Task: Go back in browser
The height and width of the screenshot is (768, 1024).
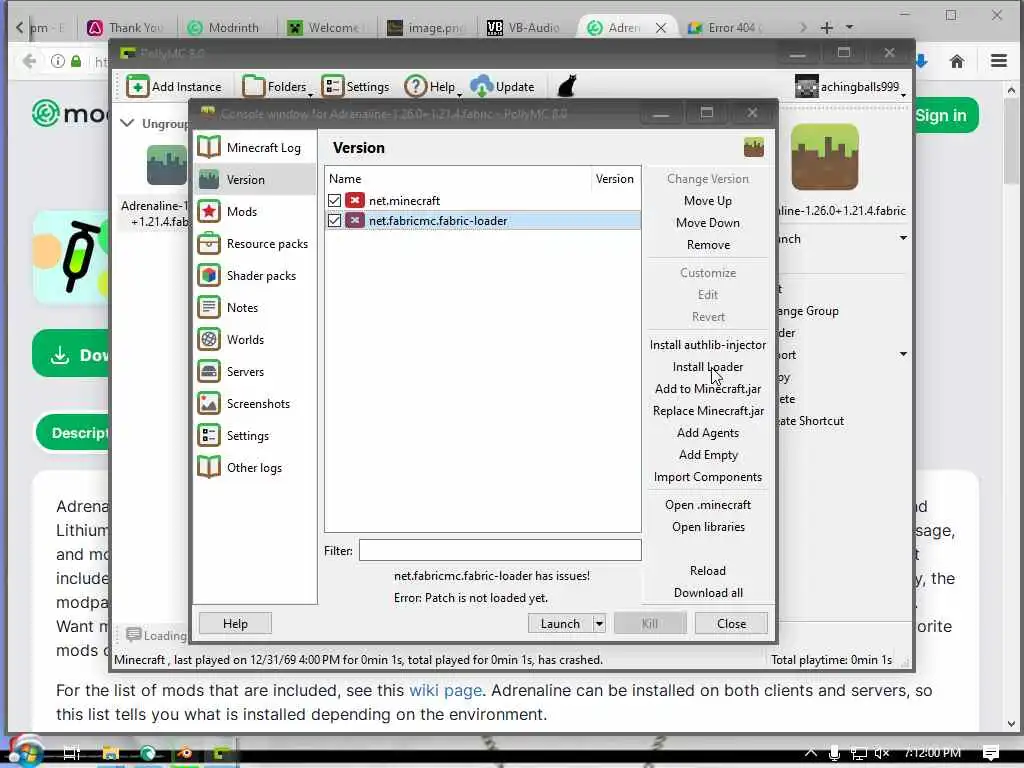Action: [29, 61]
